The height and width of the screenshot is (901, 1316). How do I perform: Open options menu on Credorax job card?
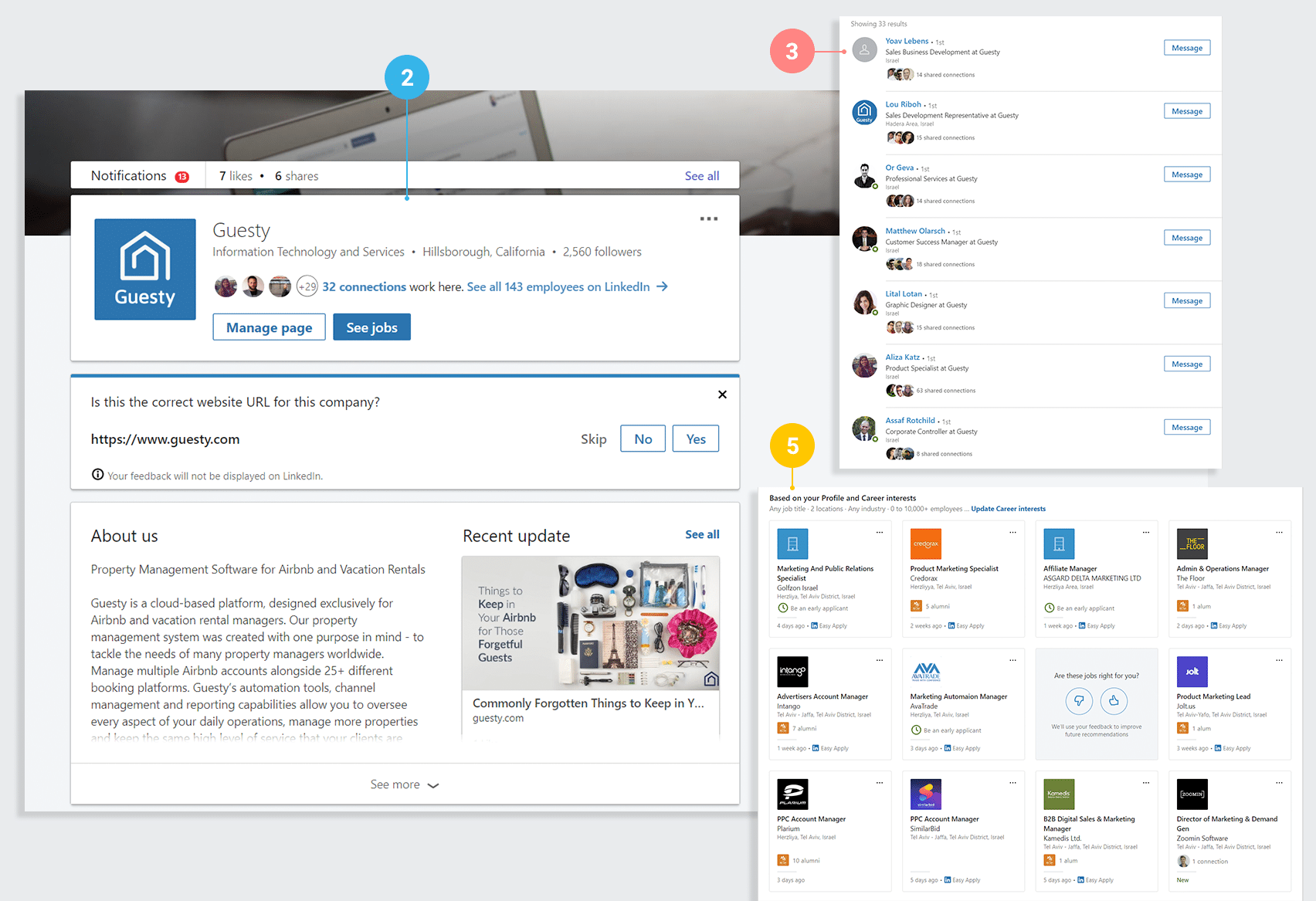pos(1012,533)
